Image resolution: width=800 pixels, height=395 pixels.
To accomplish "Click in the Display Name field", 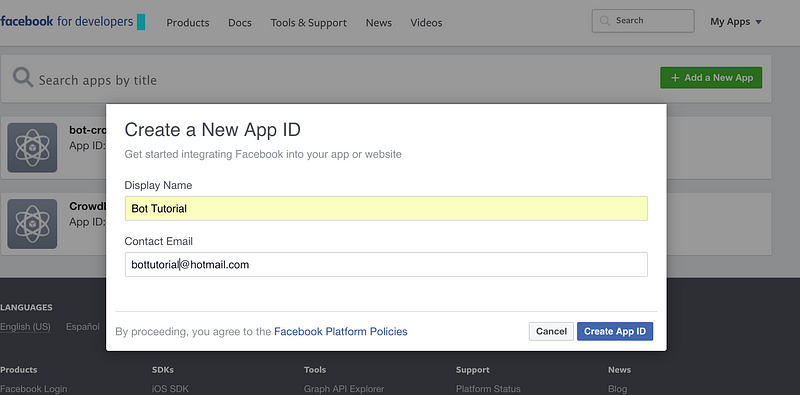I will pos(386,208).
